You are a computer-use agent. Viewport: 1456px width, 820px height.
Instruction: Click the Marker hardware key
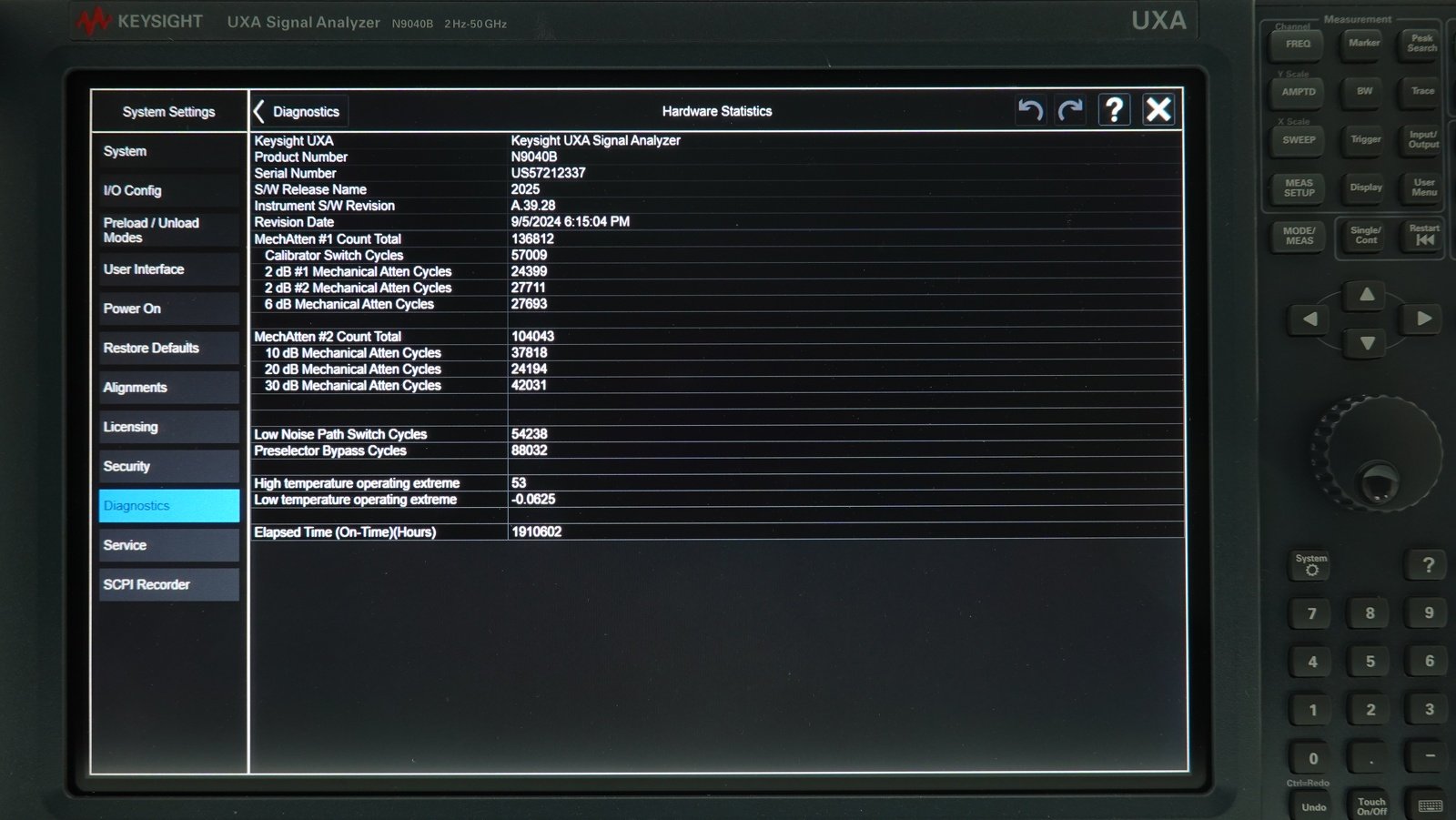pos(1364,43)
